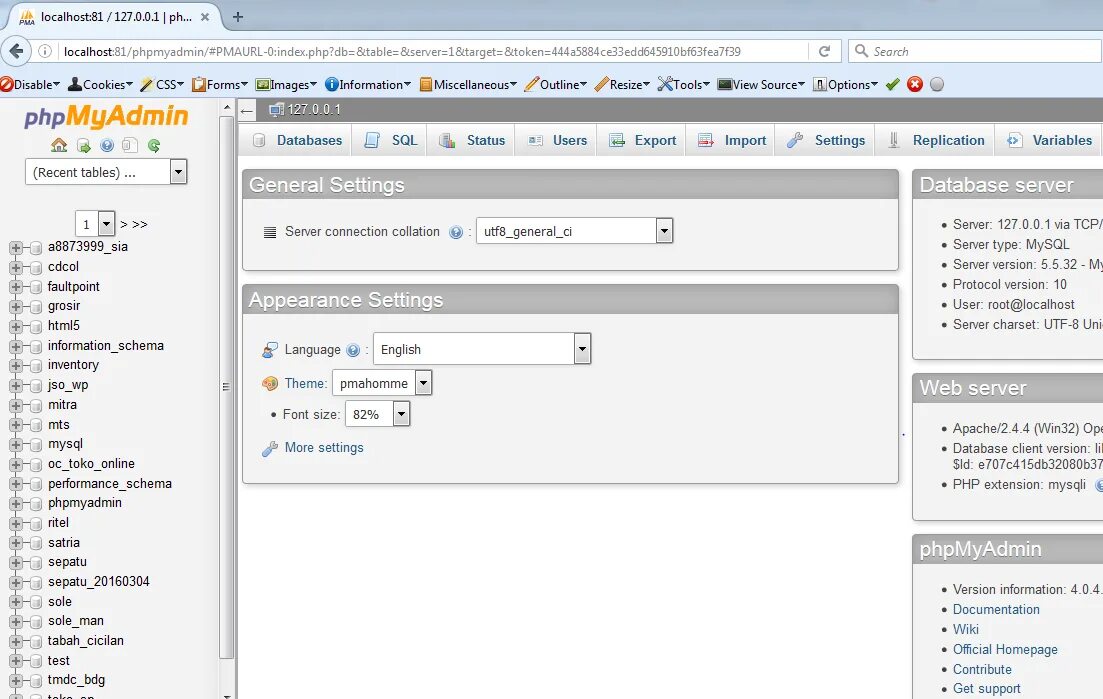1103x699 pixels.
Task: Open the Export tab
Action: [642, 141]
